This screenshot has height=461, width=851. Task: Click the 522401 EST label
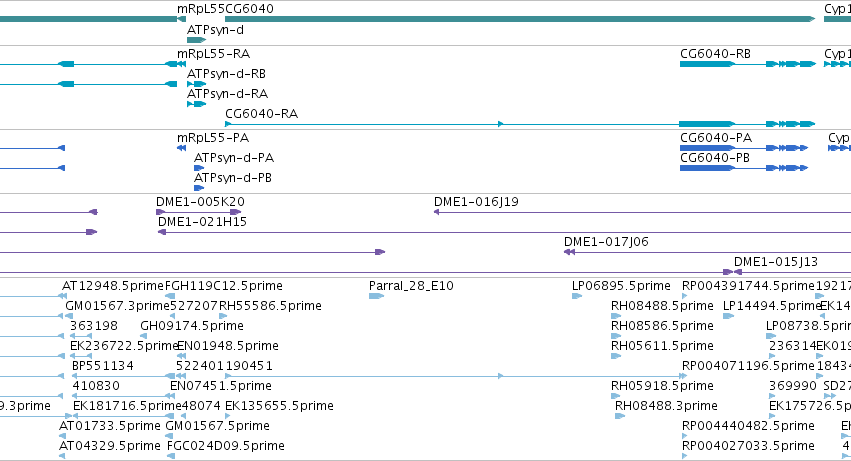(x=200, y=367)
